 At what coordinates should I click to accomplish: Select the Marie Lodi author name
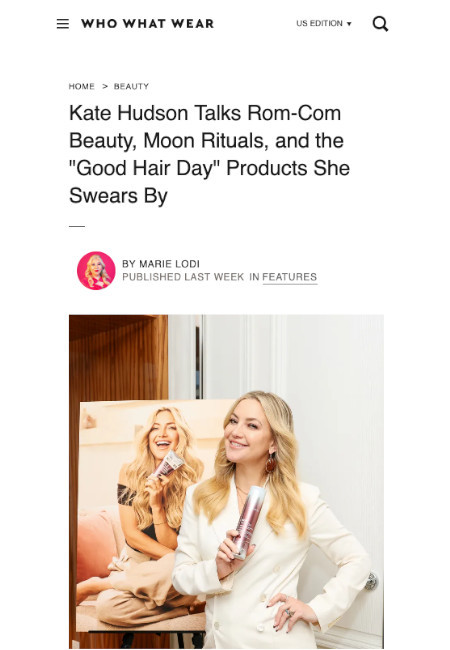[x=169, y=264]
